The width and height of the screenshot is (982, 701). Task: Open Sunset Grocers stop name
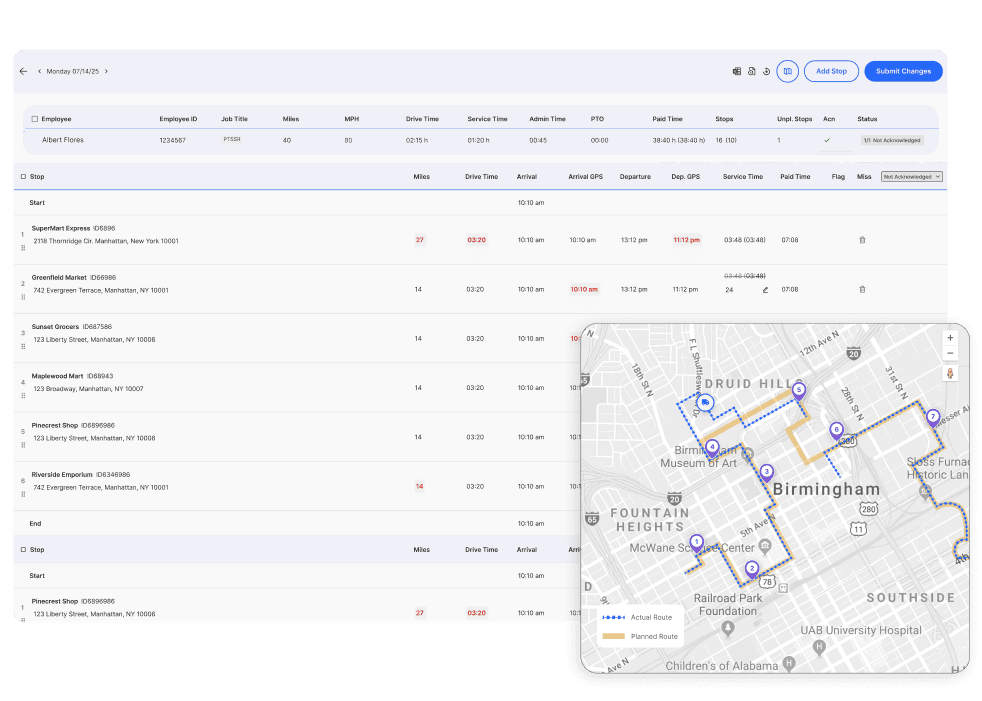55,327
